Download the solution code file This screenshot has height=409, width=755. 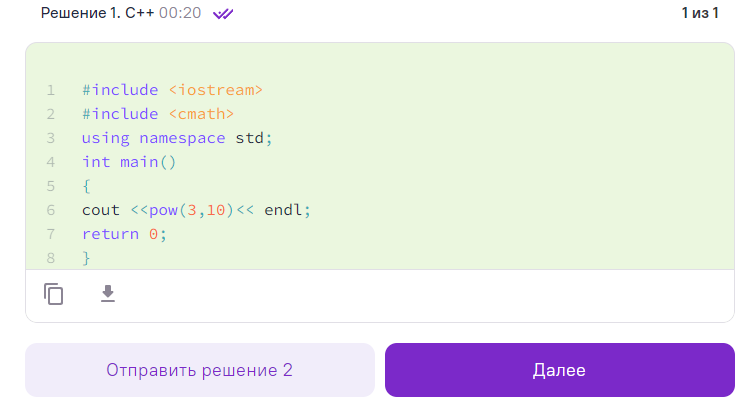click(x=108, y=293)
